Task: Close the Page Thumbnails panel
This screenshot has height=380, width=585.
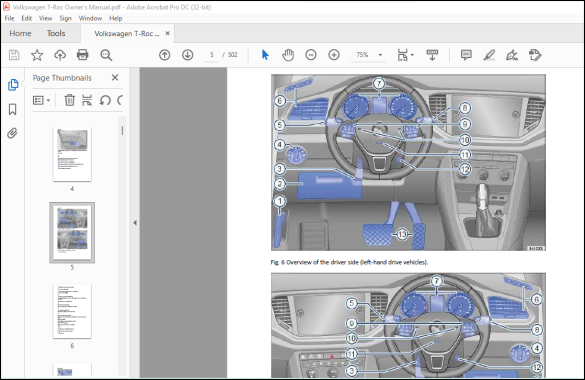Action: click(115, 78)
